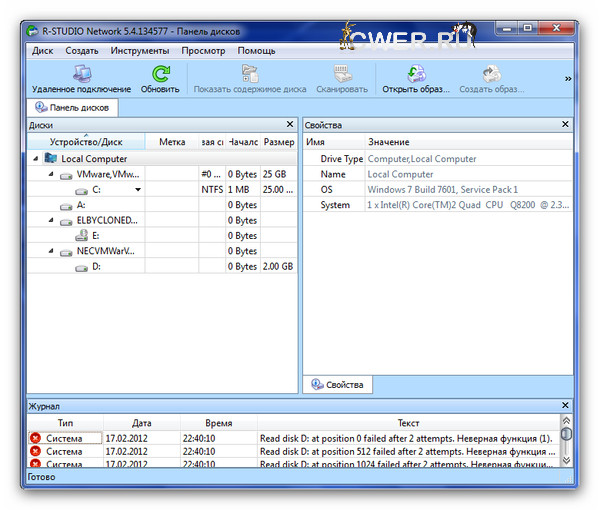Show hidden toolbar items via overflow chevron
The height and width of the screenshot is (510, 600).
[x=568, y=78]
